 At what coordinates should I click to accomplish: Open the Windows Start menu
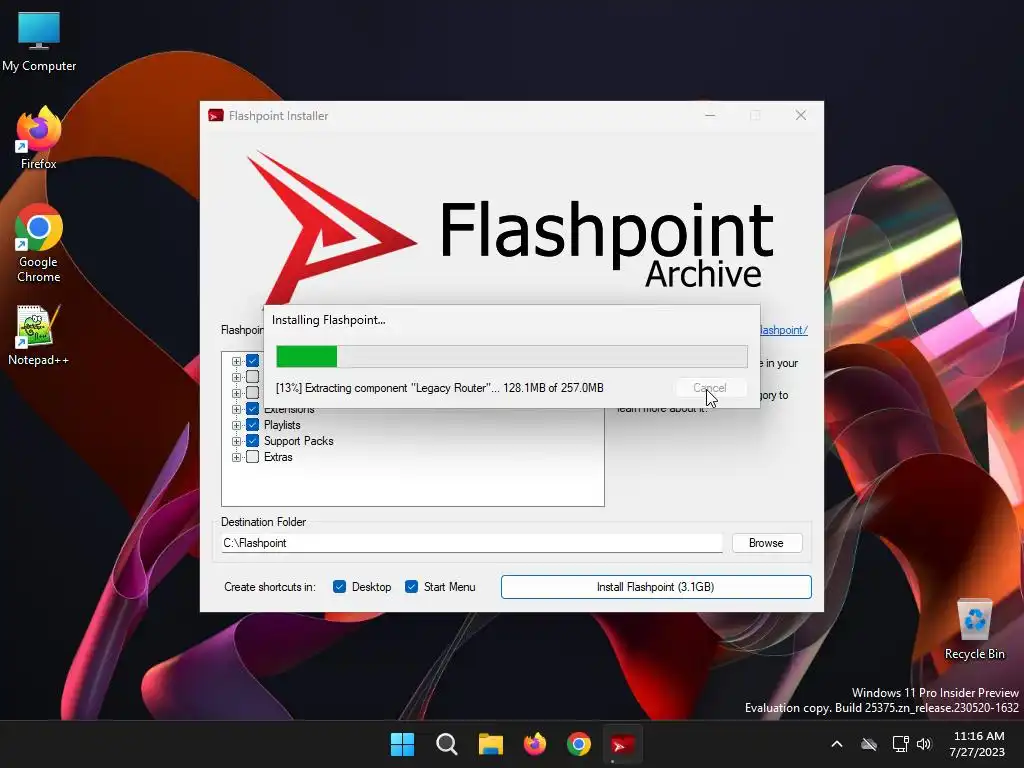(x=402, y=744)
